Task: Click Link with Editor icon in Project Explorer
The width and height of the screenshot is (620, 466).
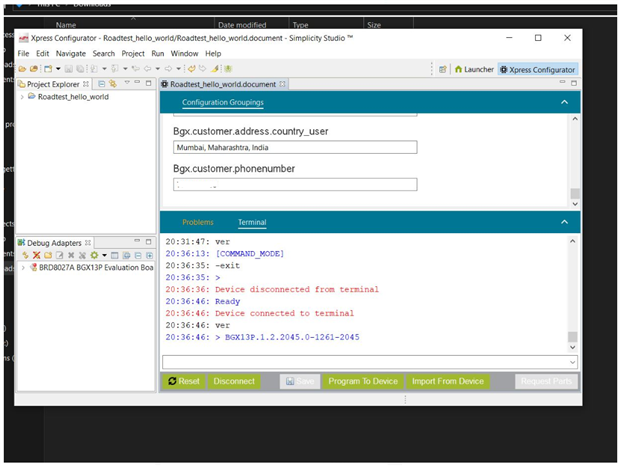Action: click(x=113, y=84)
